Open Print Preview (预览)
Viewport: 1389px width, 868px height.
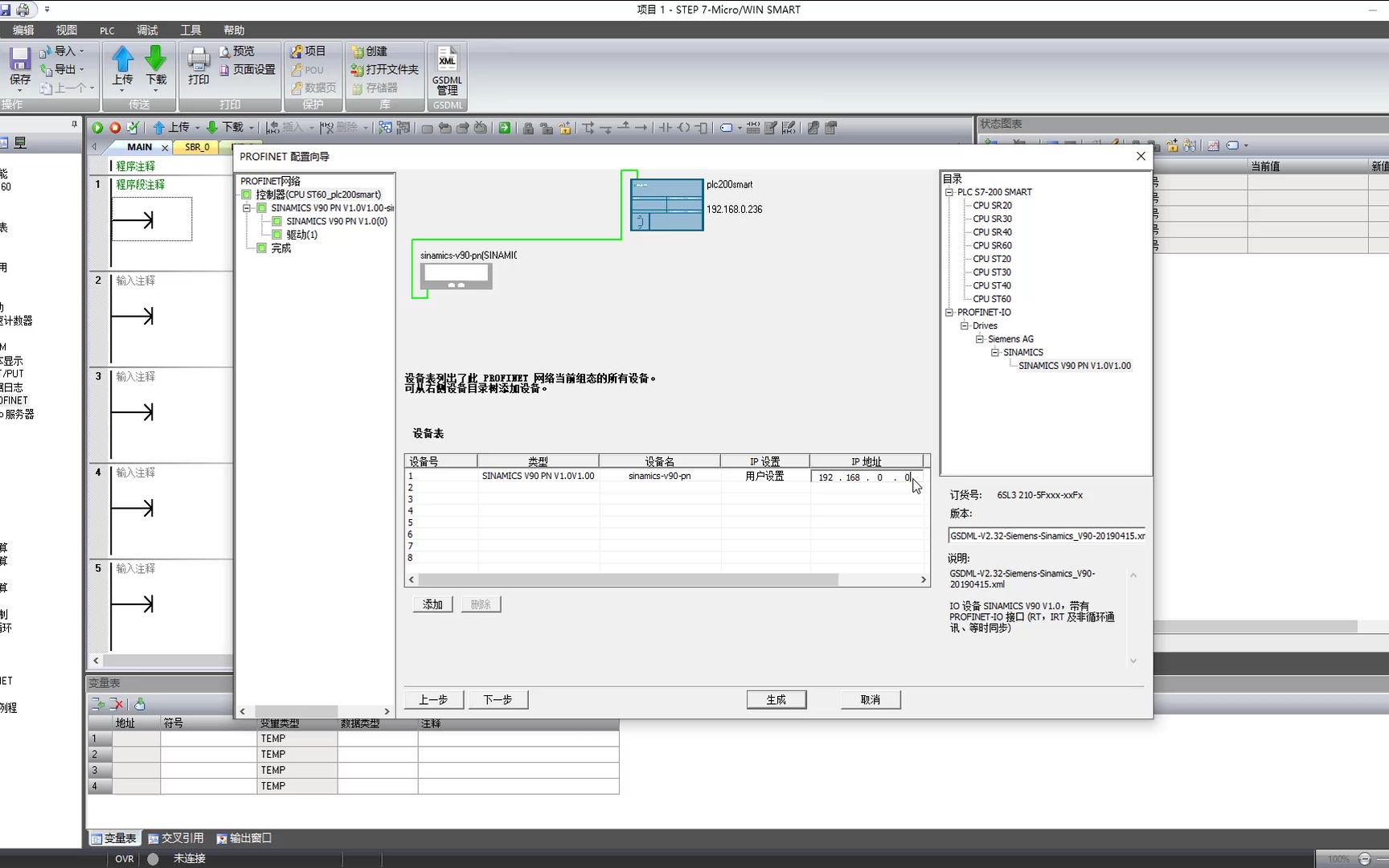[x=237, y=51]
